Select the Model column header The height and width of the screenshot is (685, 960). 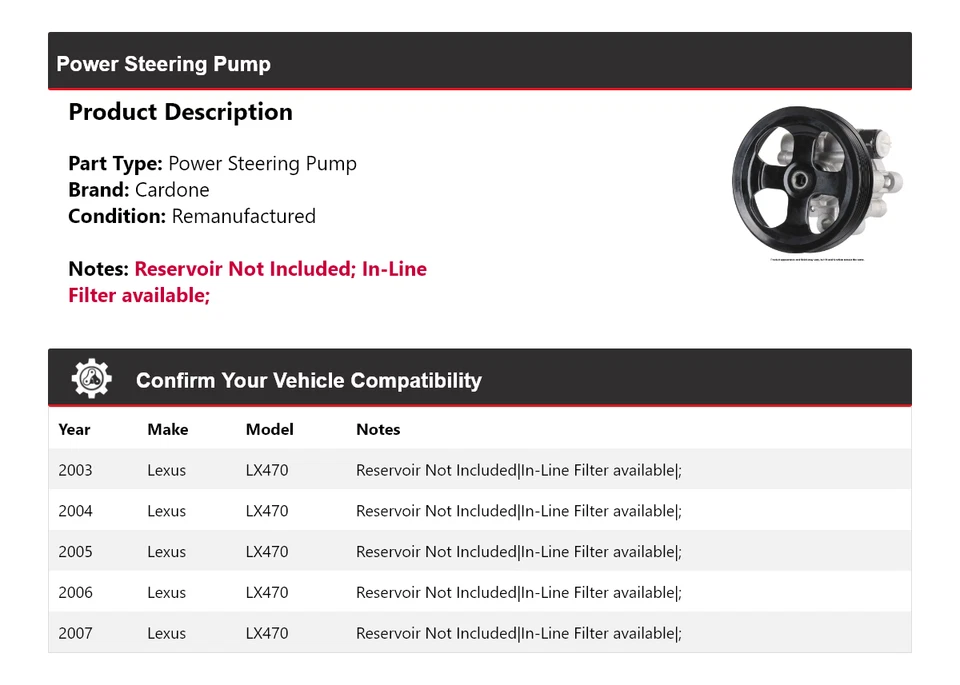click(x=269, y=429)
